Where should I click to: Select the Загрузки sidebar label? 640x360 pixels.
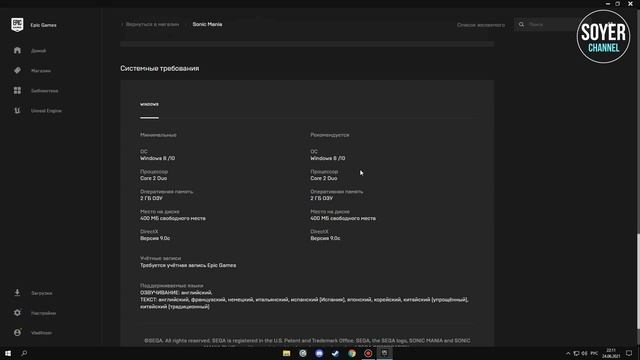pyautogui.click(x=42, y=293)
